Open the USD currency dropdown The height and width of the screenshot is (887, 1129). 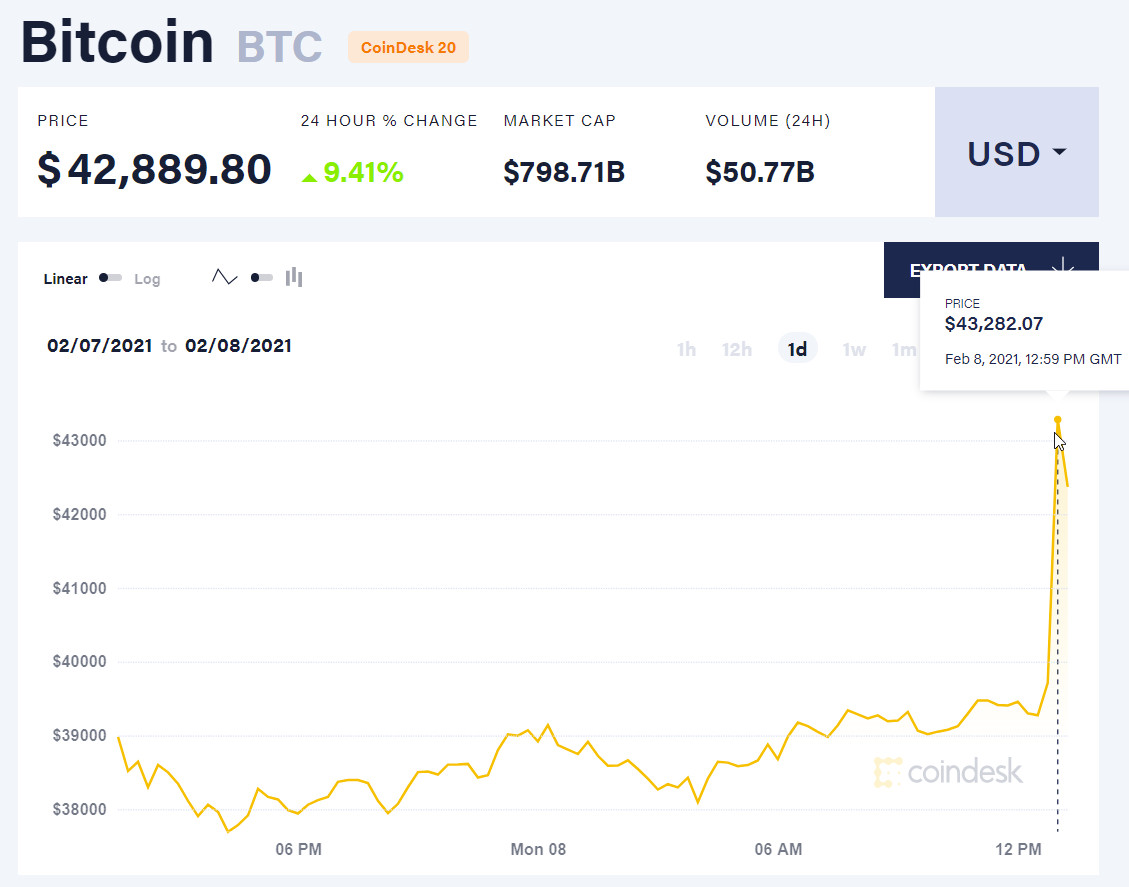coord(1016,153)
